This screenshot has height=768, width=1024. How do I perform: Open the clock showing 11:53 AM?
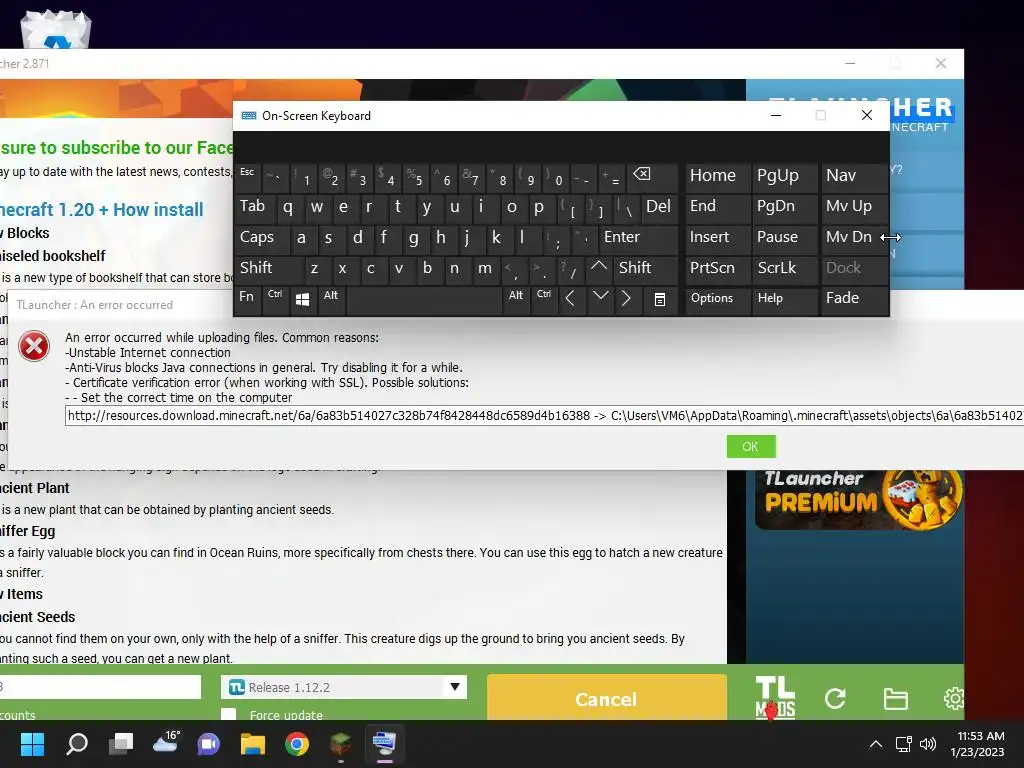tap(977, 744)
